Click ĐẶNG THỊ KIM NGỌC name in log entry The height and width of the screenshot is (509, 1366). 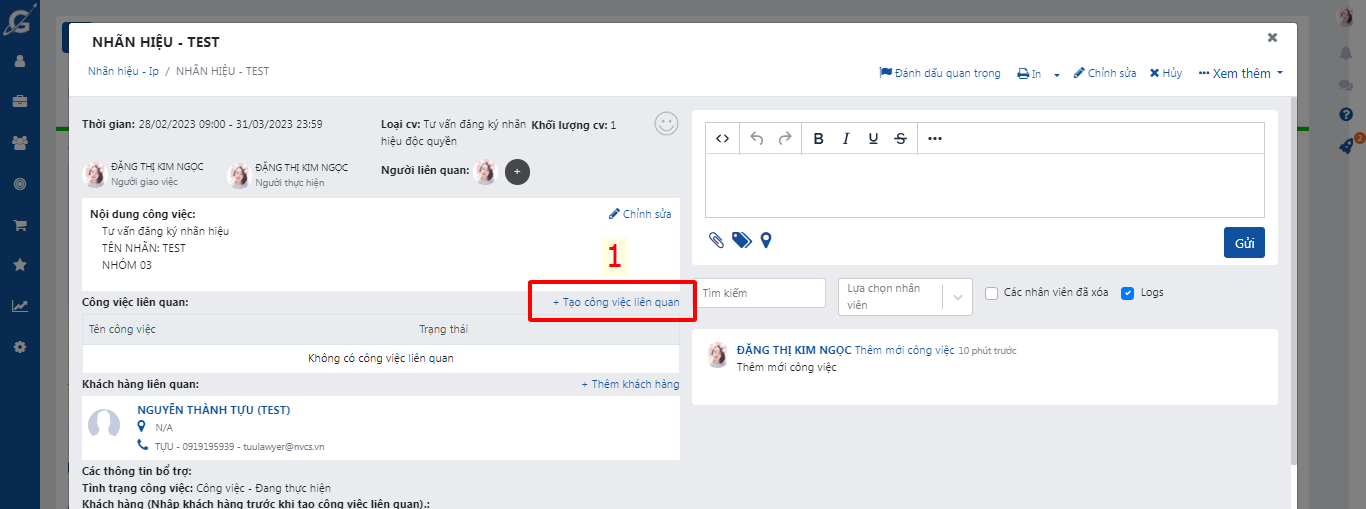794,350
